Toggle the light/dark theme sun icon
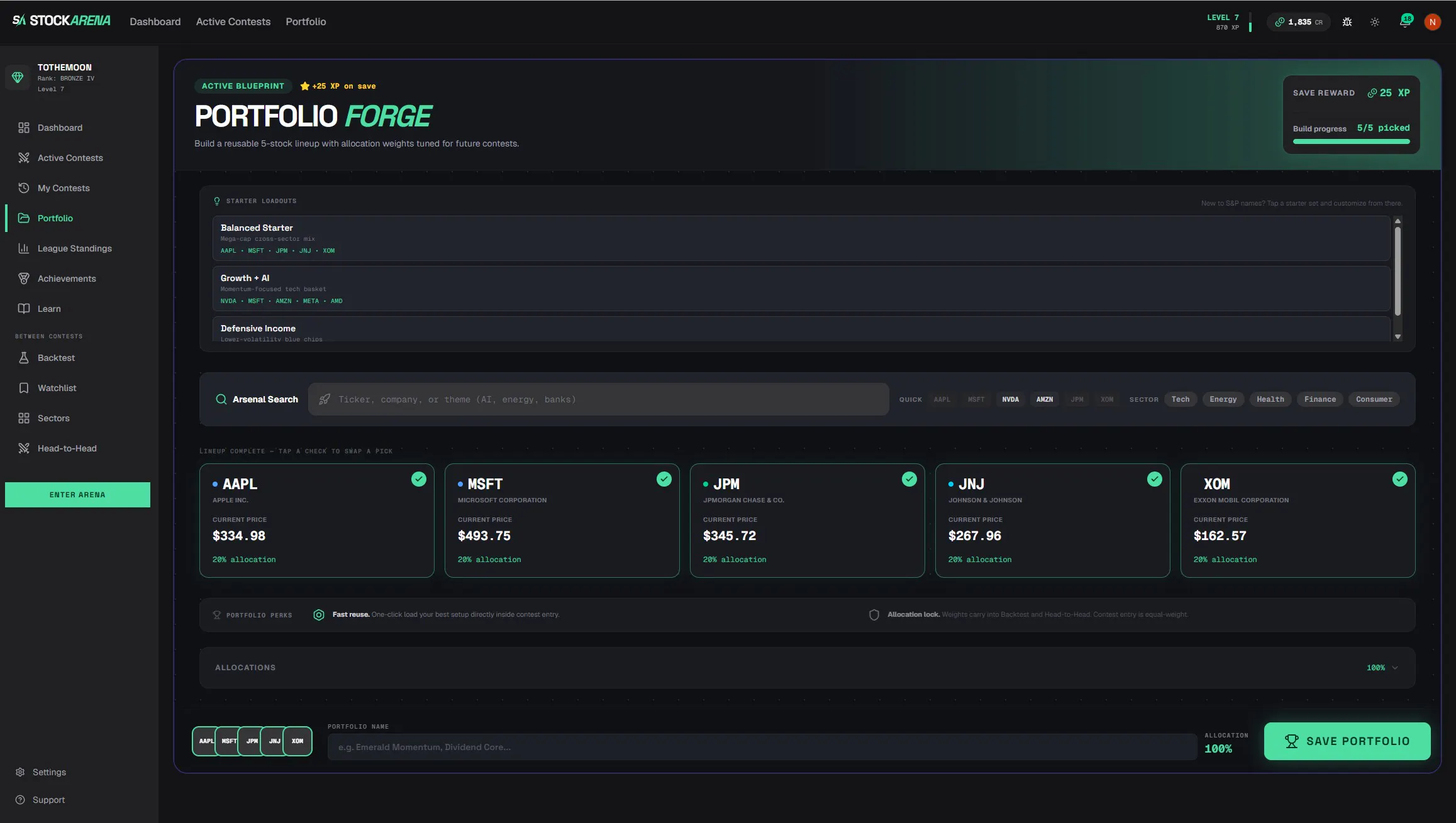This screenshot has width=1456, height=823. (1375, 22)
